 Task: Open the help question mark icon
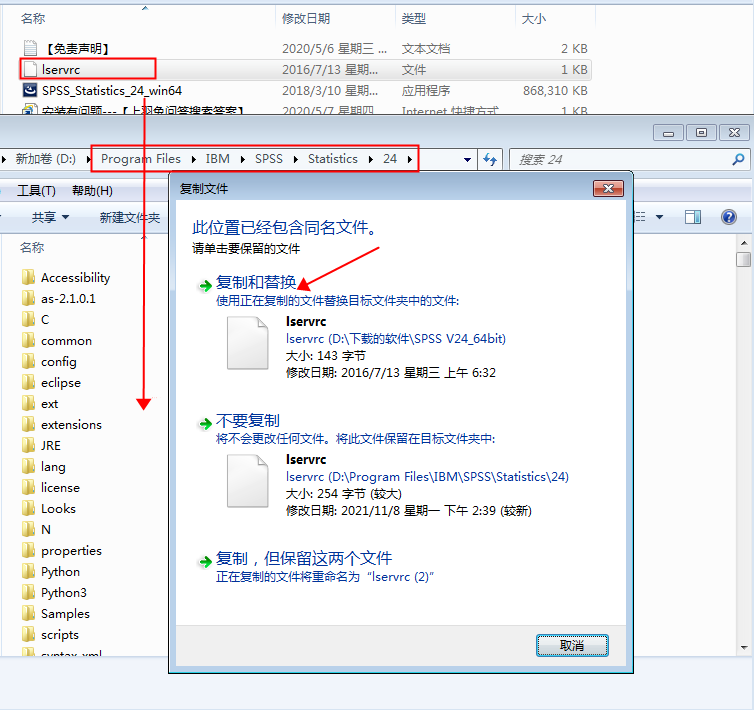coord(729,217)
